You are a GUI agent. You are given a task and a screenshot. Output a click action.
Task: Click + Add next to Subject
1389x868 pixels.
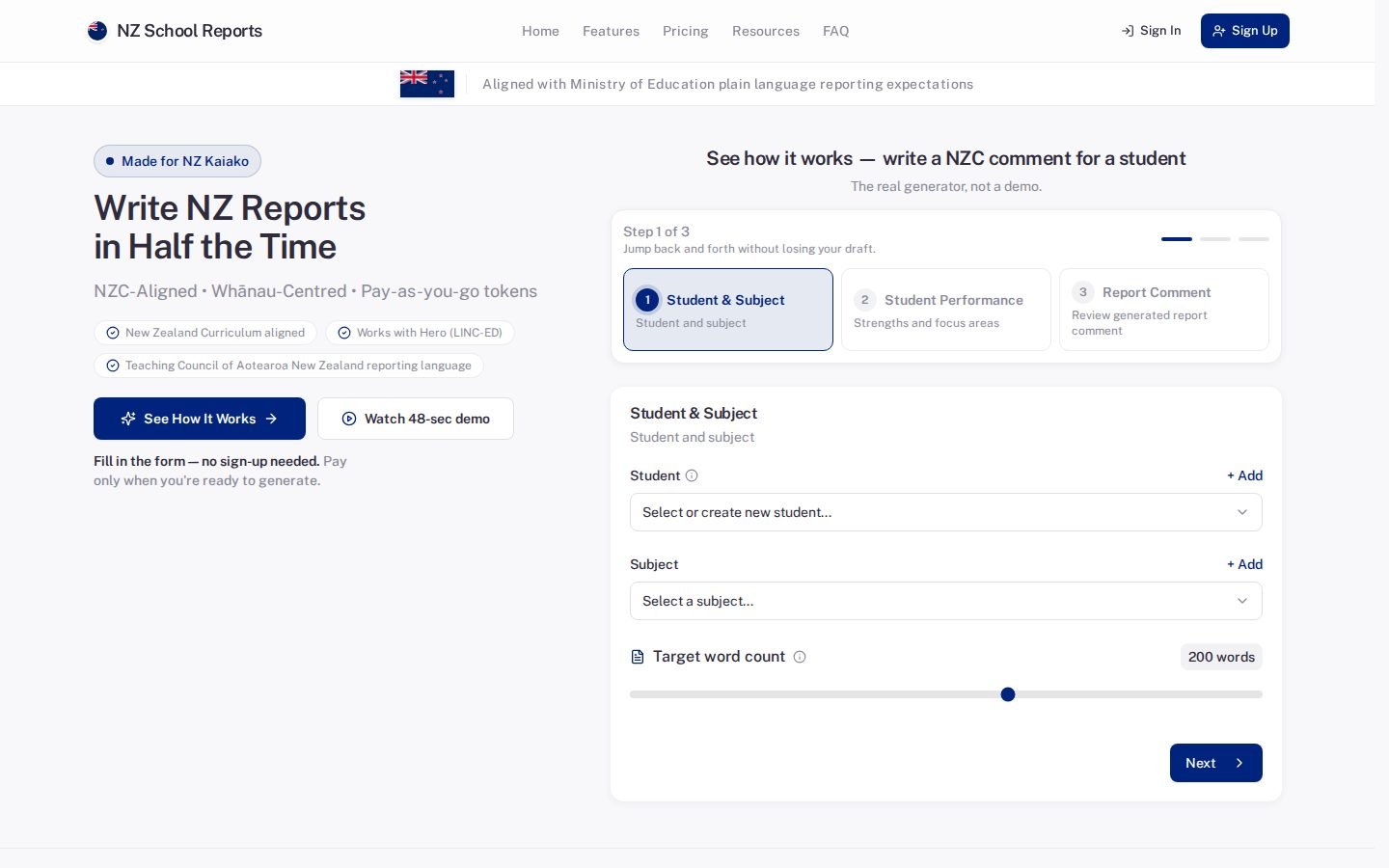pyautogui.click(x=1244, y=564)
